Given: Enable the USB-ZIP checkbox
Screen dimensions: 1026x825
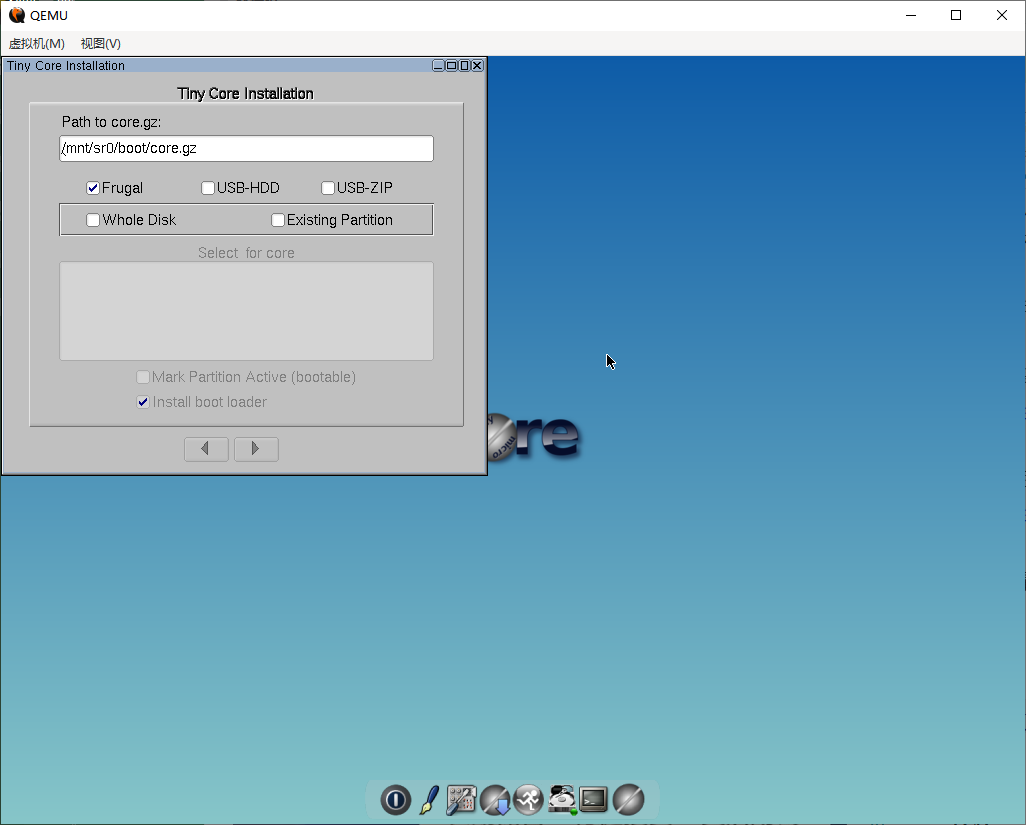Looking at the screenshot, I should click(328, 188).
